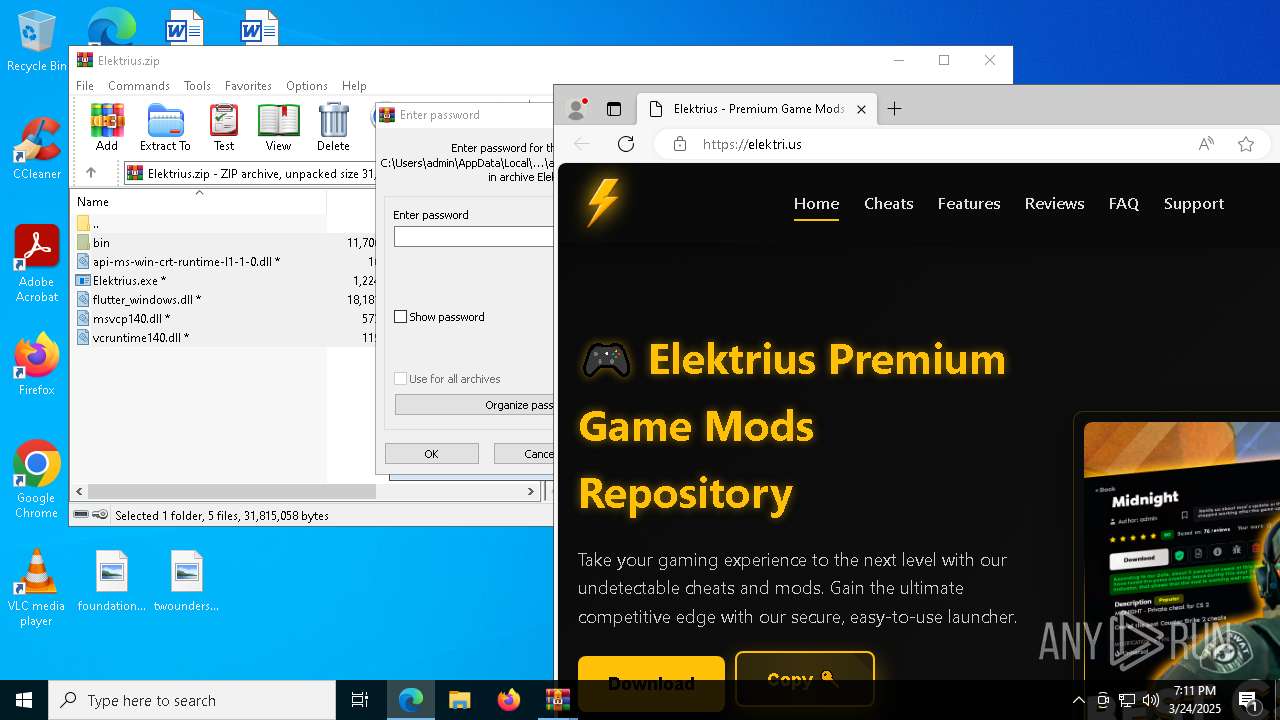The height and width of the screenshot is (720, 1280).
Task: Open WinRAR Commands menu
Action: click(139, 86)
